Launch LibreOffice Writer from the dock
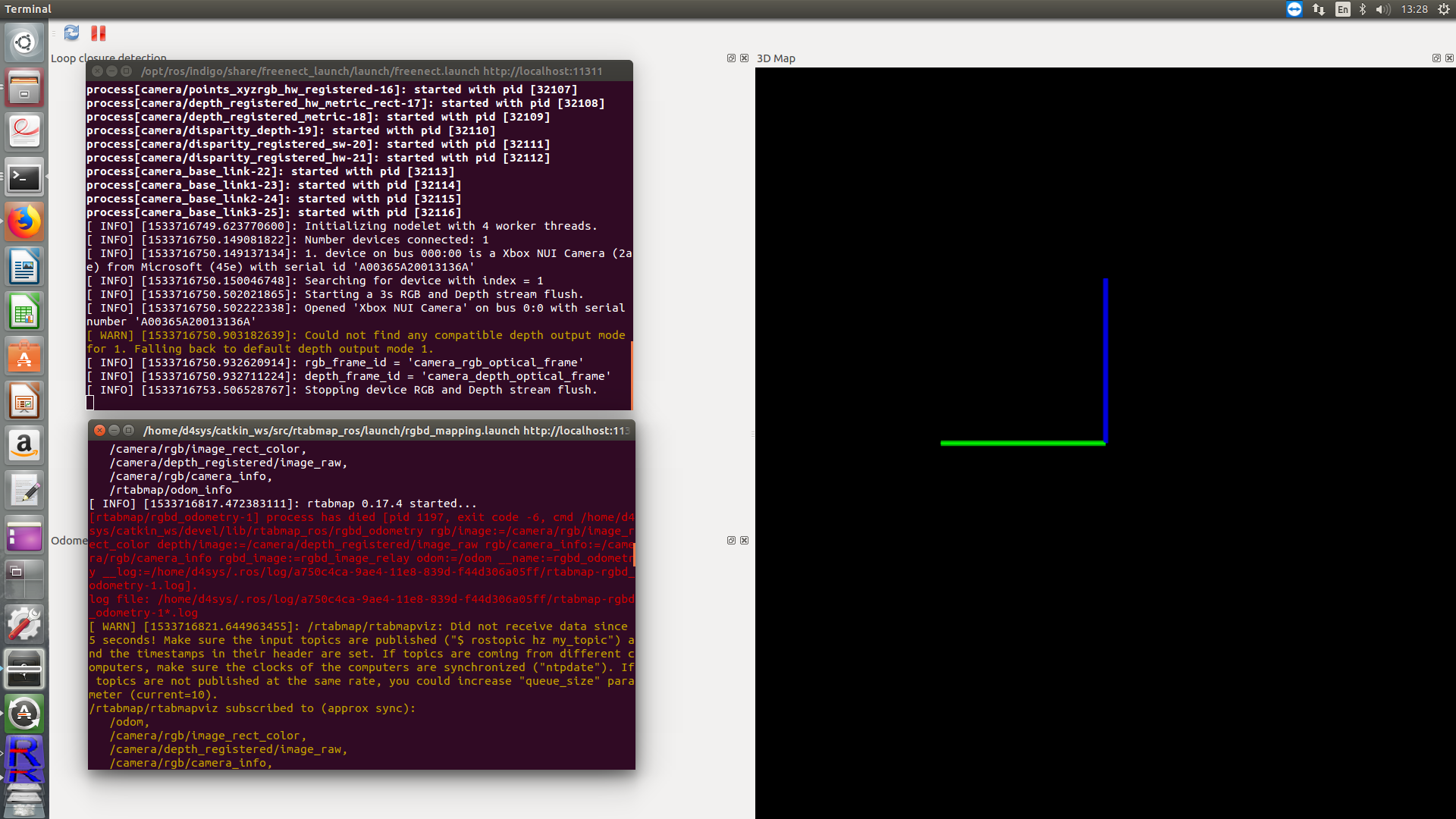Screen dimensions: 1456x819 pyautogui.click(x=24, y=267)
